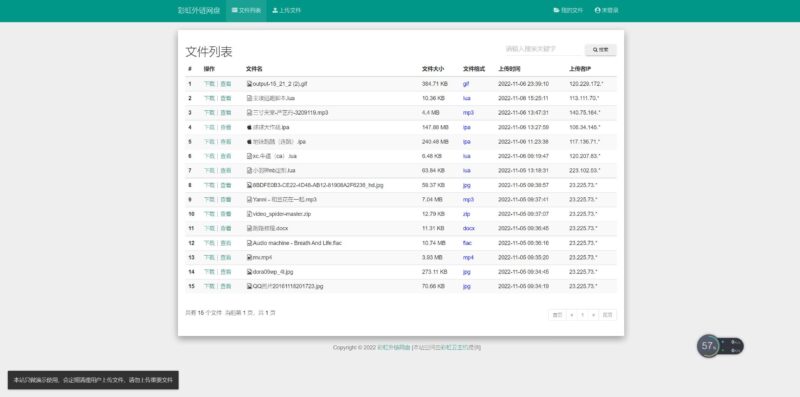
Task: Click 下载 for QQ图片20161118201723.jpg
Action: (x=209, y=286)
